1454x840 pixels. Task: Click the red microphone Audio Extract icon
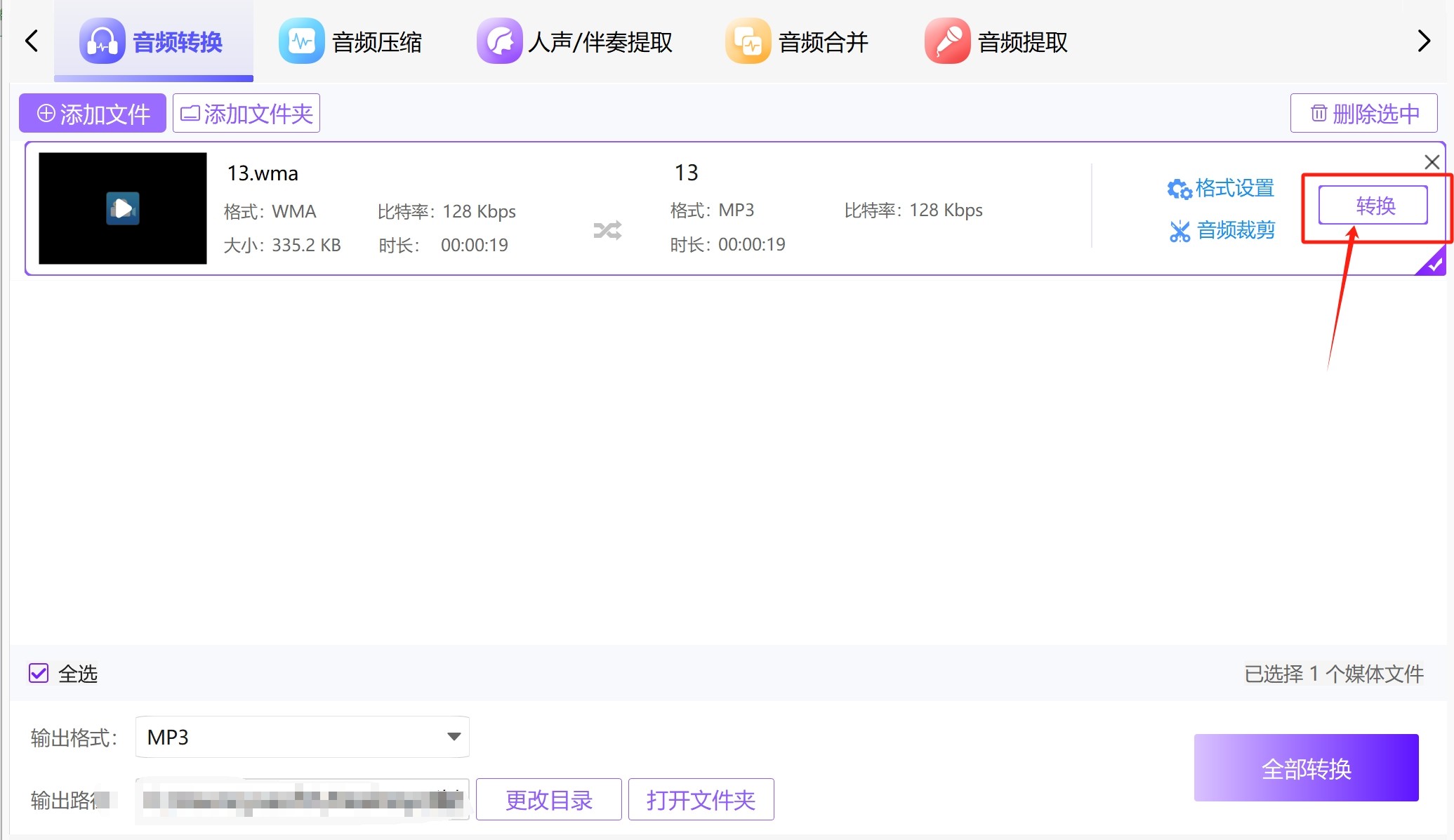pyautogui.click(x=947, y=42)
